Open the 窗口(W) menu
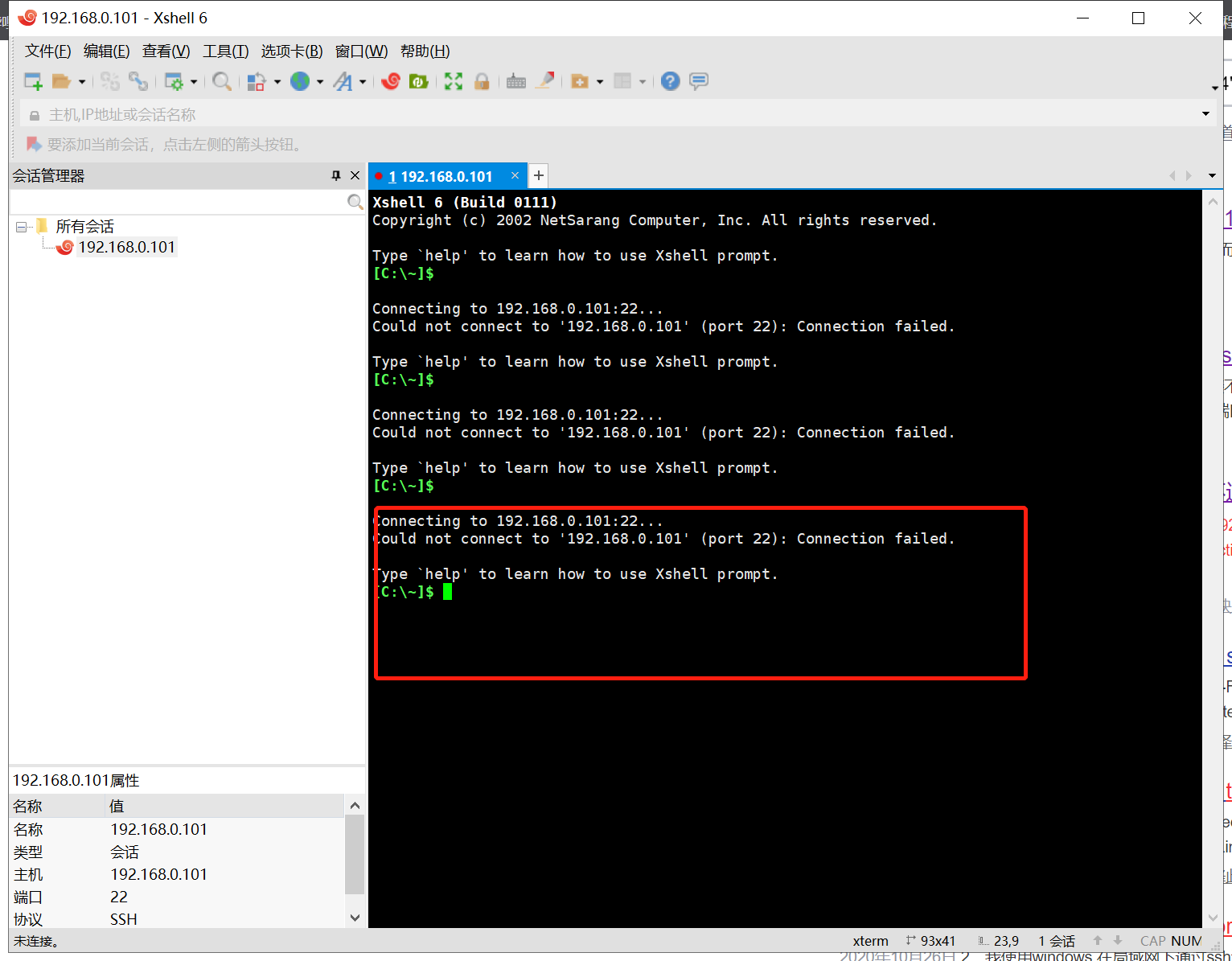This screenshot has height=961, width=1232. pos(362,51)
